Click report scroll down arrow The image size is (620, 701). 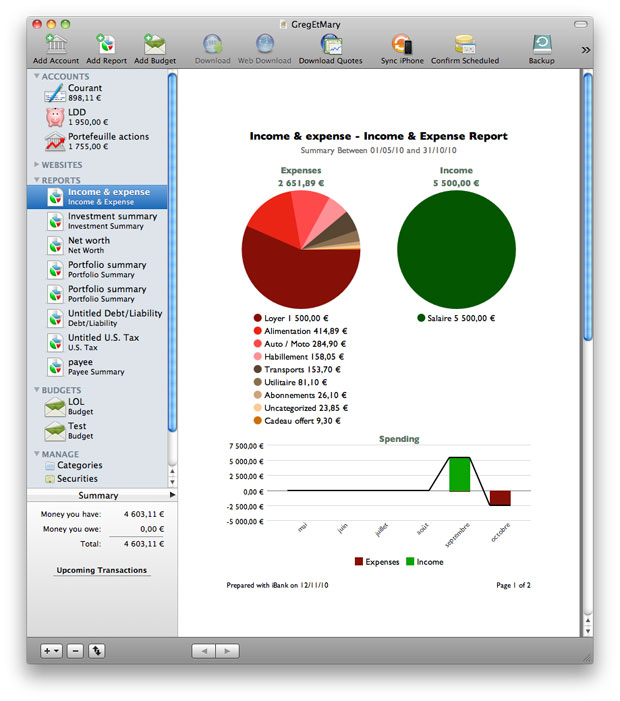pyautogui.click(x=588, y=631)
